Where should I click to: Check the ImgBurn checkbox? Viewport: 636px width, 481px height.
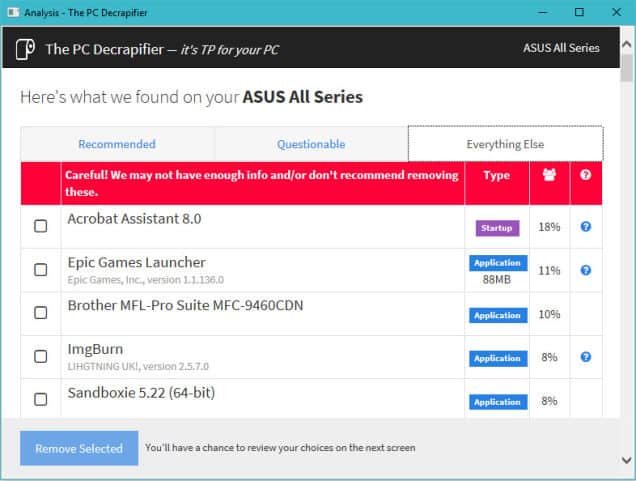tap(41, 356)
